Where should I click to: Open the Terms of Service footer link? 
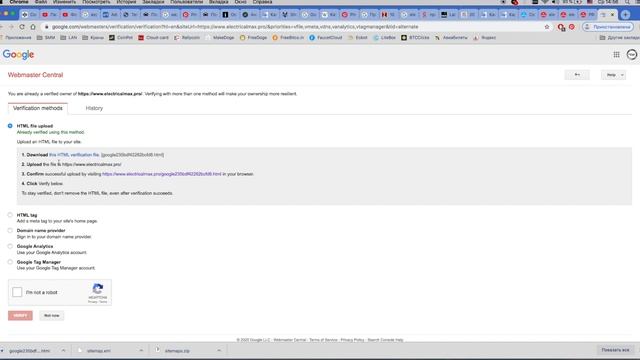pyautogui.click(x=323, y=340)
